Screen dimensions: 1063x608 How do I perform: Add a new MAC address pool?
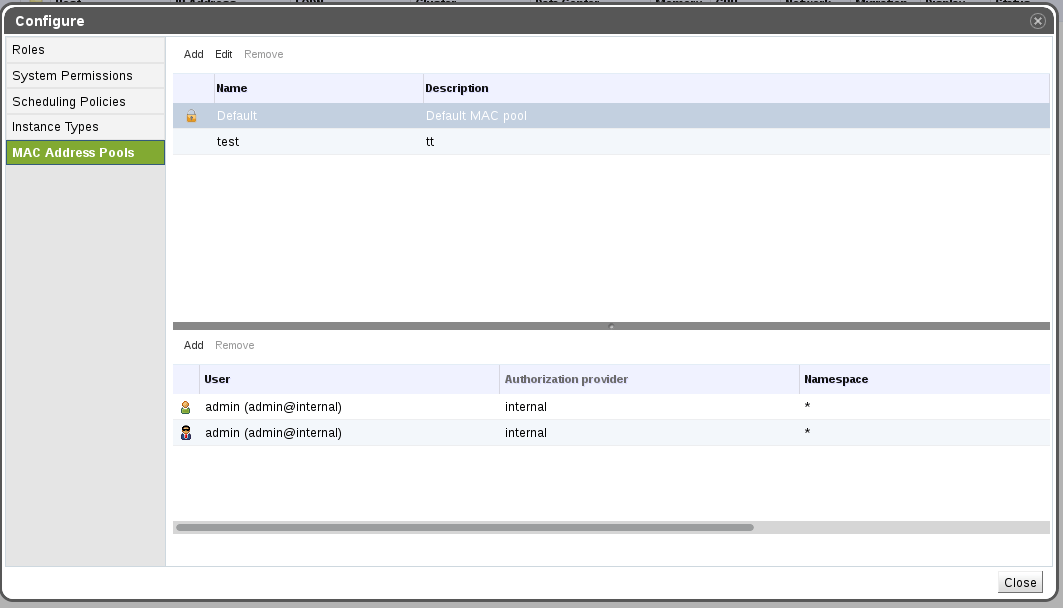193,54
